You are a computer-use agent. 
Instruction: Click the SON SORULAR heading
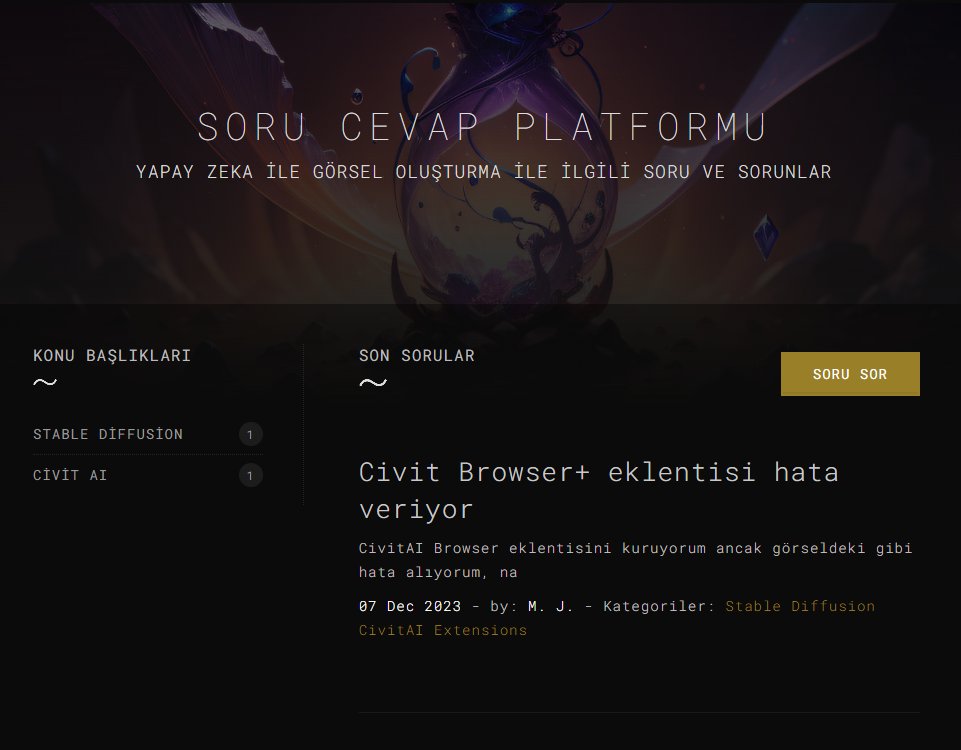pos(417,355)
